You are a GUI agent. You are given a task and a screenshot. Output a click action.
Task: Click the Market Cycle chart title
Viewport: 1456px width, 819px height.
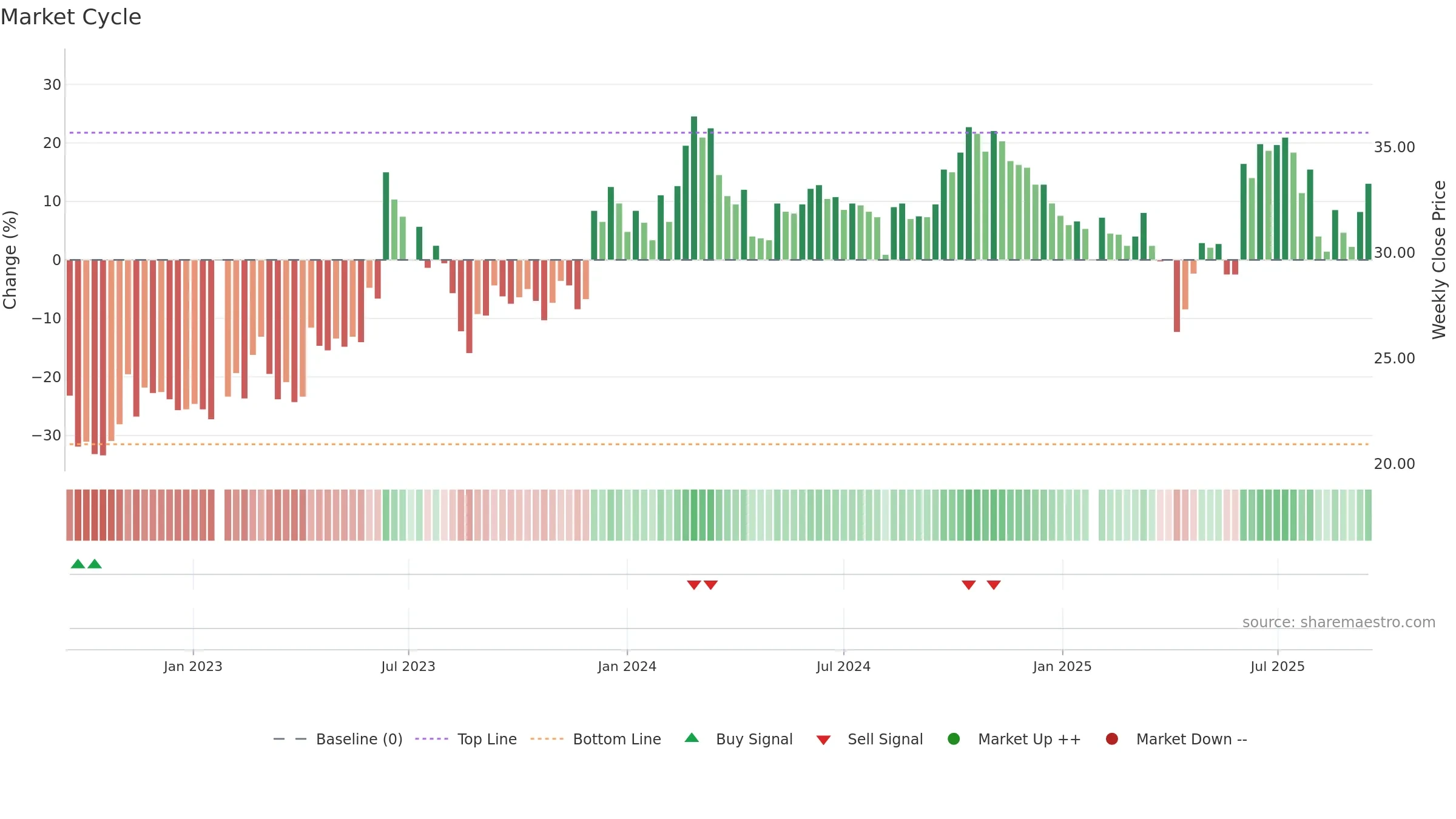pos(71,17)
